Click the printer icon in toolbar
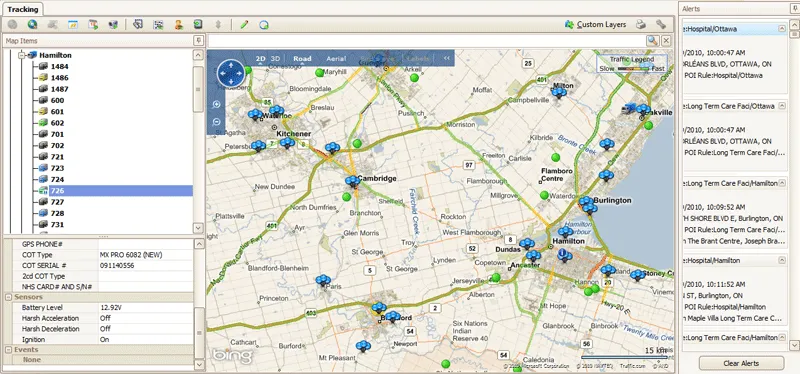 pyautogui.click(x=641, y=24)
